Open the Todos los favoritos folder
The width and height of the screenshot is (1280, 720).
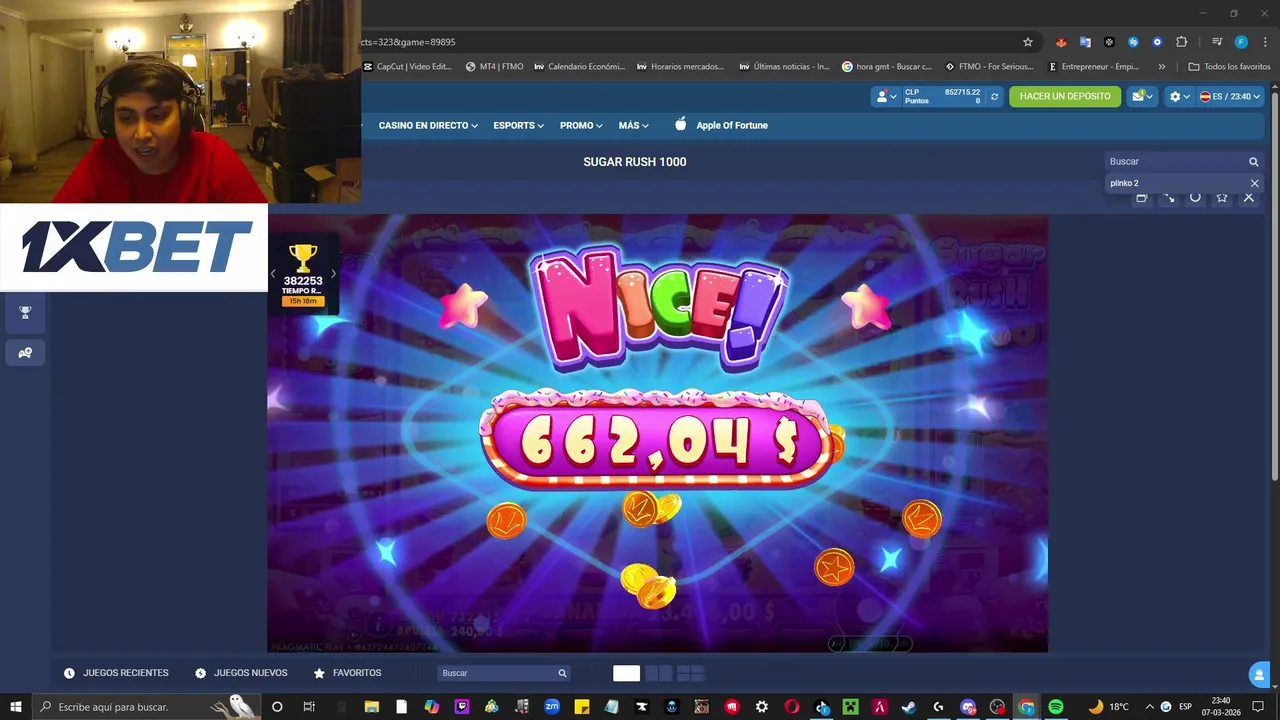(x=1229, y=67)
